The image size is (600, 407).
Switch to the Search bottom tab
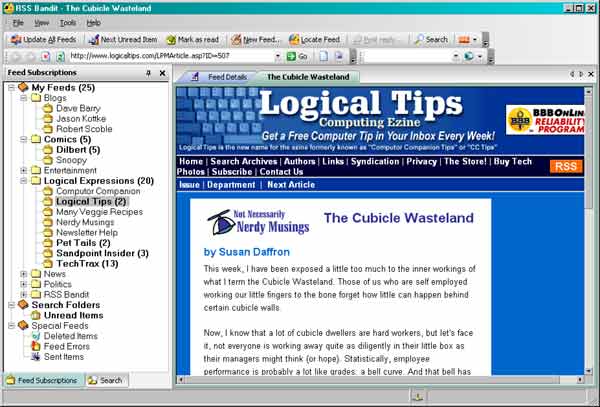(x=106, y=380)
